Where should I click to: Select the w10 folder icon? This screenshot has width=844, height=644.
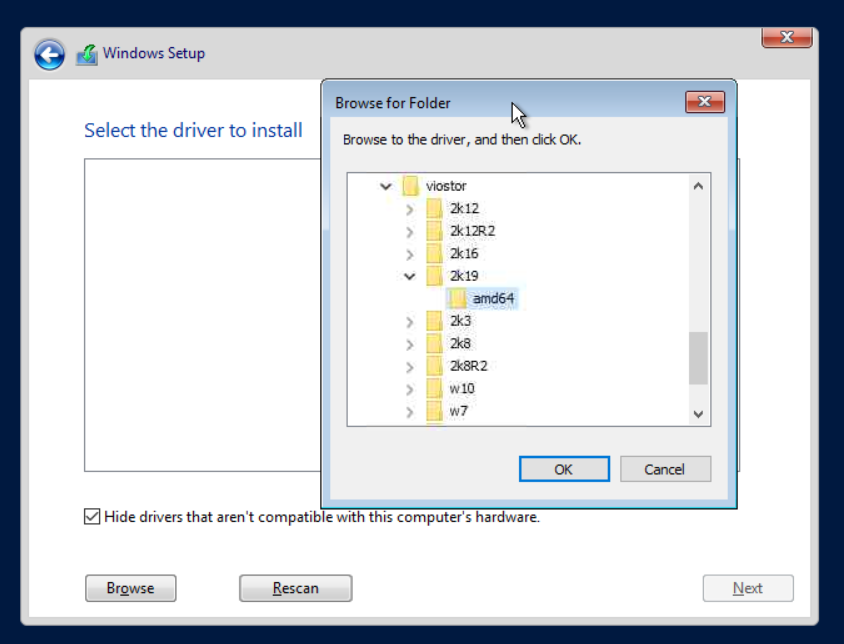click(434, 388)
